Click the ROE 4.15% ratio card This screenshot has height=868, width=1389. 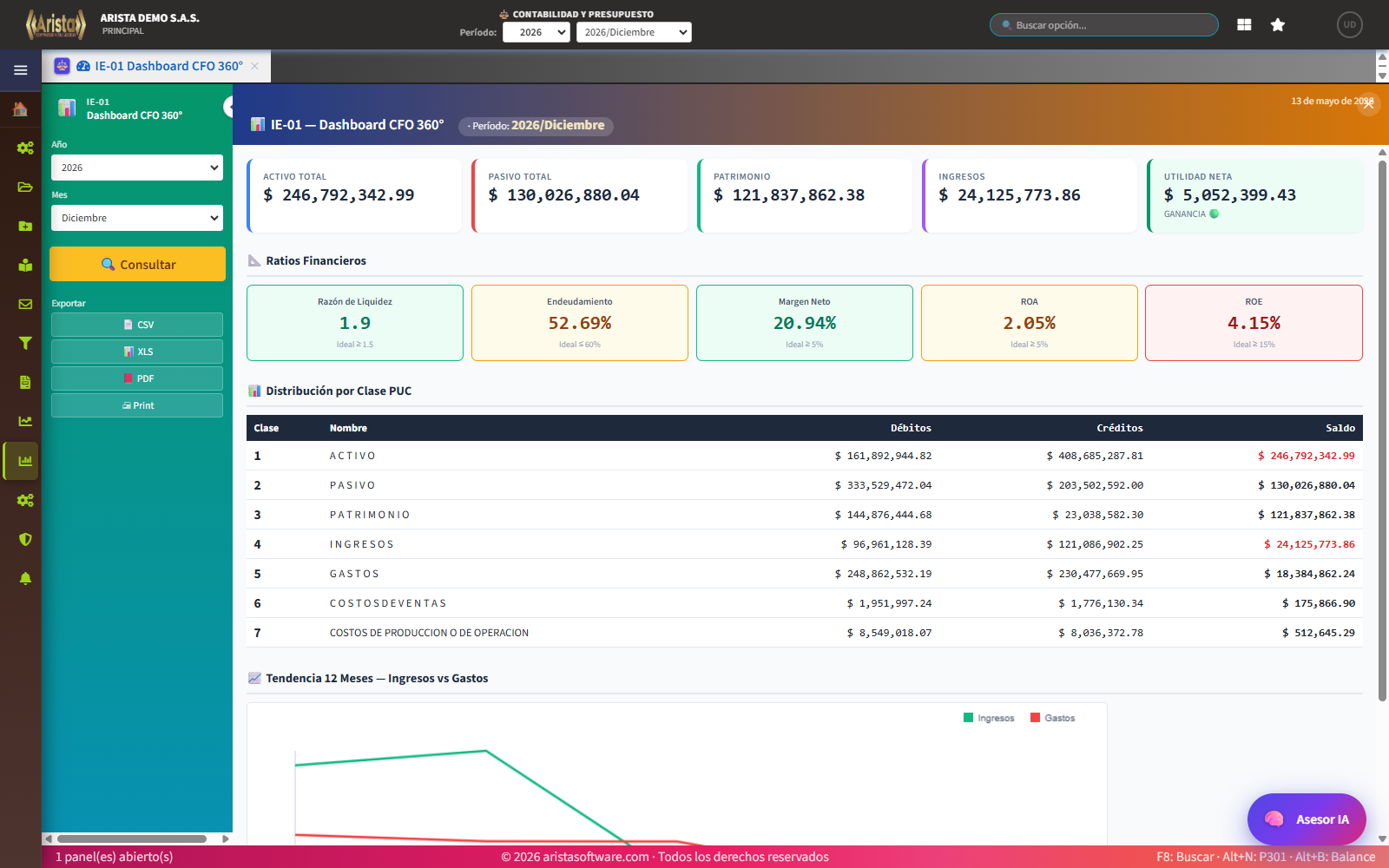pos(1254,323)
